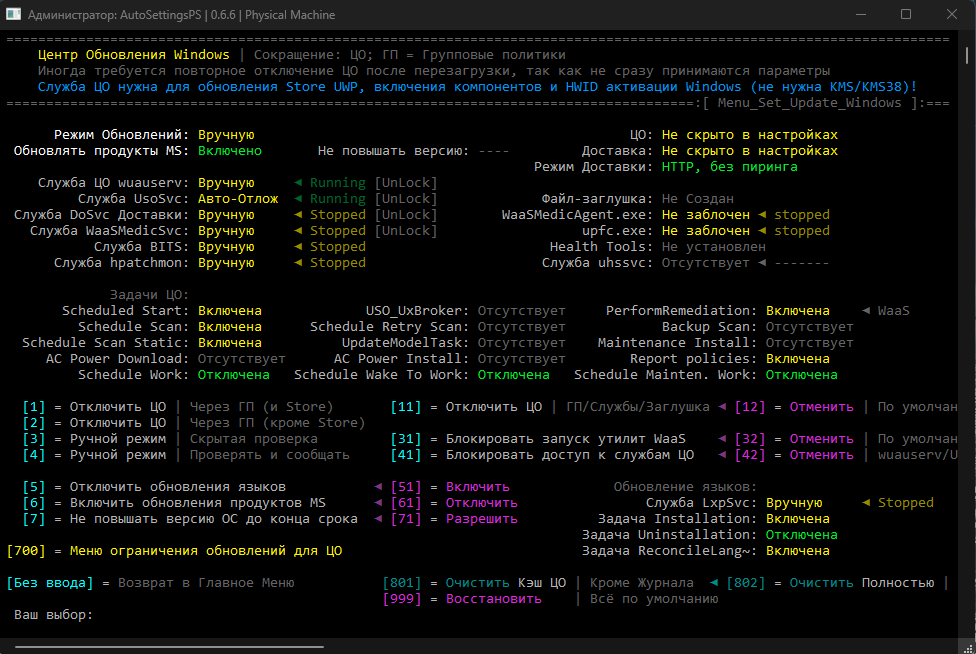The height and width of the screenshot is (654, 976).
Task: Click the arrow before [802] Очистить Полностью
Action: click(x=714, y=583)
